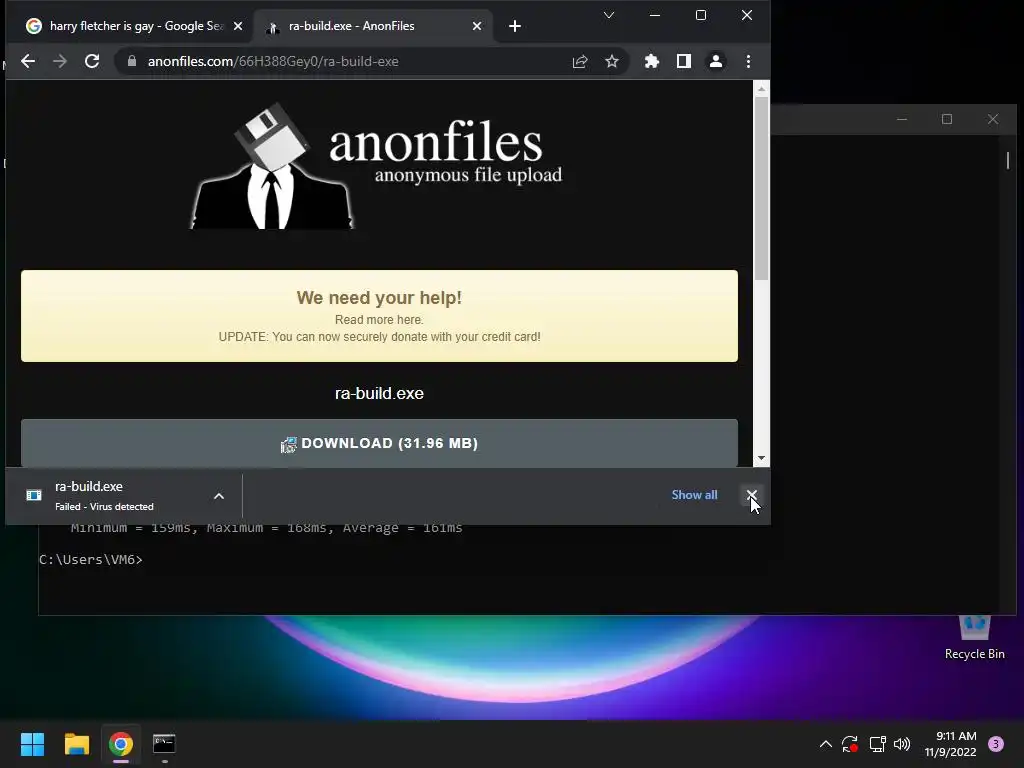Click the Command Prompt taskbar icon
Screen dimensions: 1024x768
tap(164, 744)
